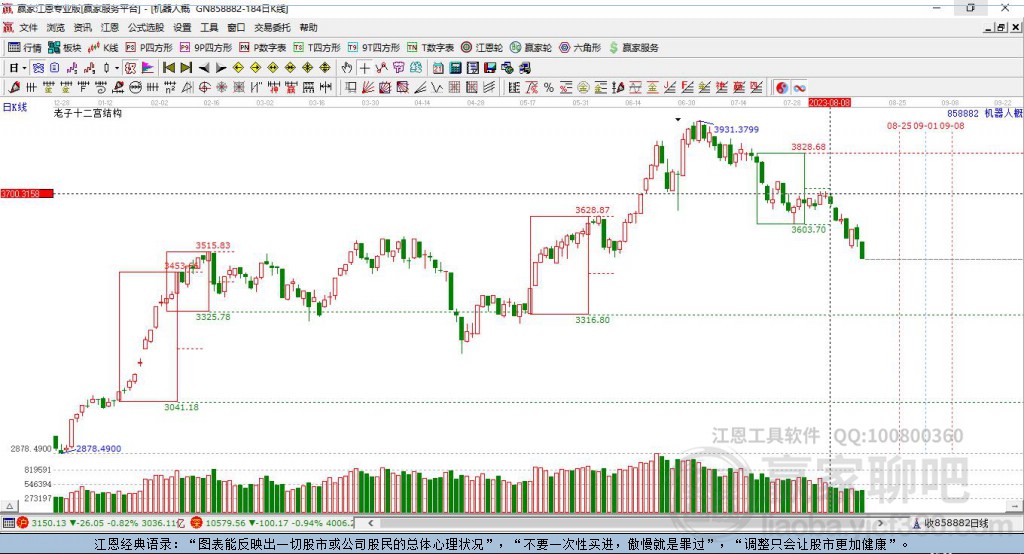Click the 3150.13 Shanghai index value
This screenshot has height=554, width=1024.
pyautogui.click(x=48, y=523)
